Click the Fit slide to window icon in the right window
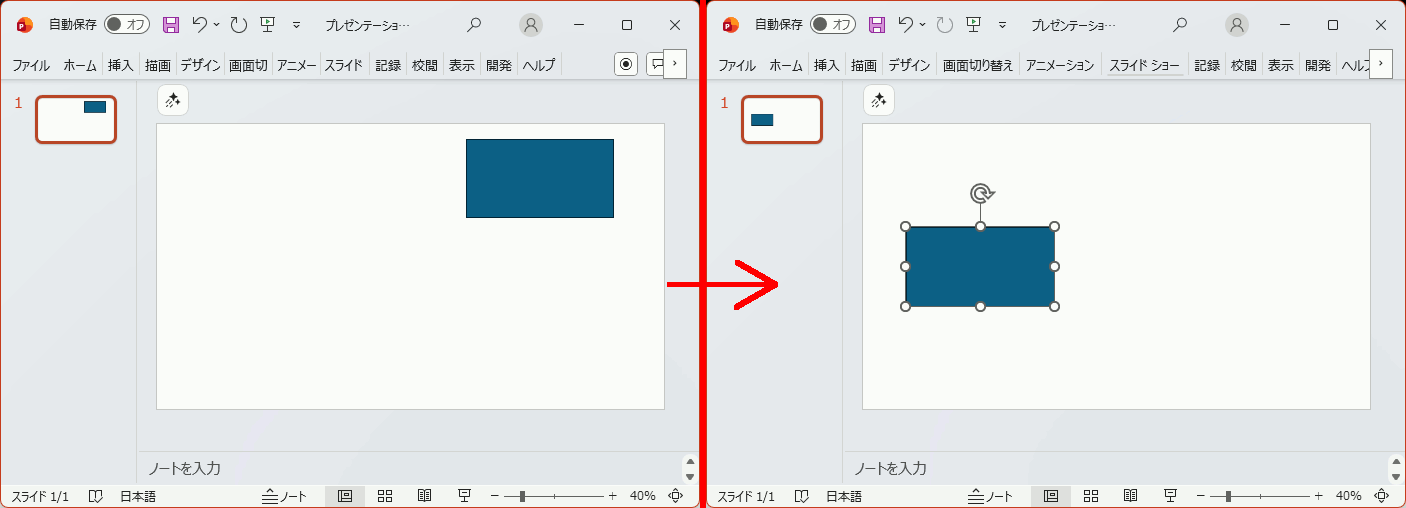This screenshot has height=508, width=1406. 1381,496
